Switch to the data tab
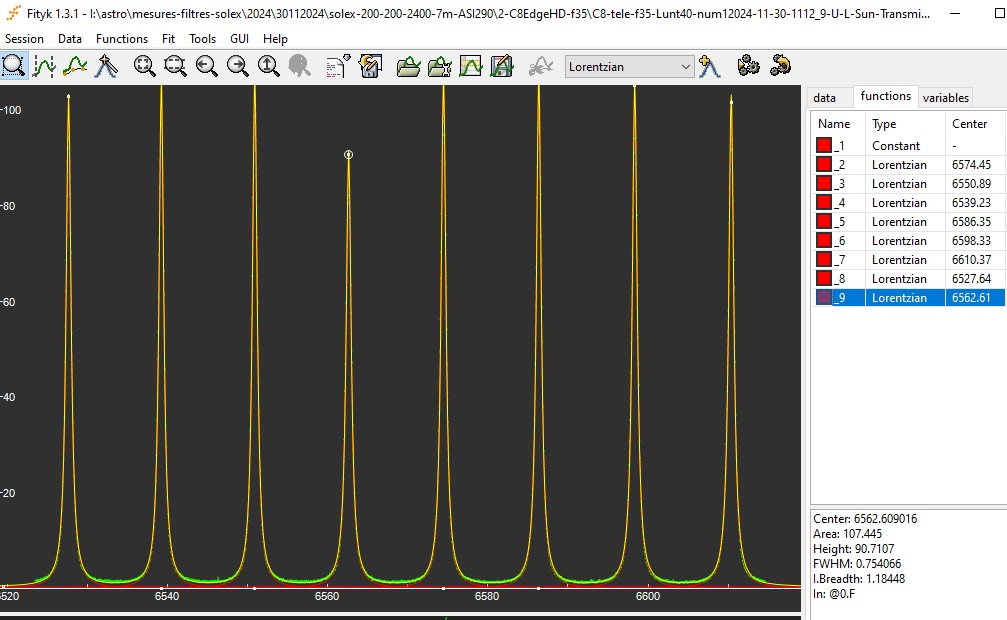1007x620 pixels. click(824, 97)
